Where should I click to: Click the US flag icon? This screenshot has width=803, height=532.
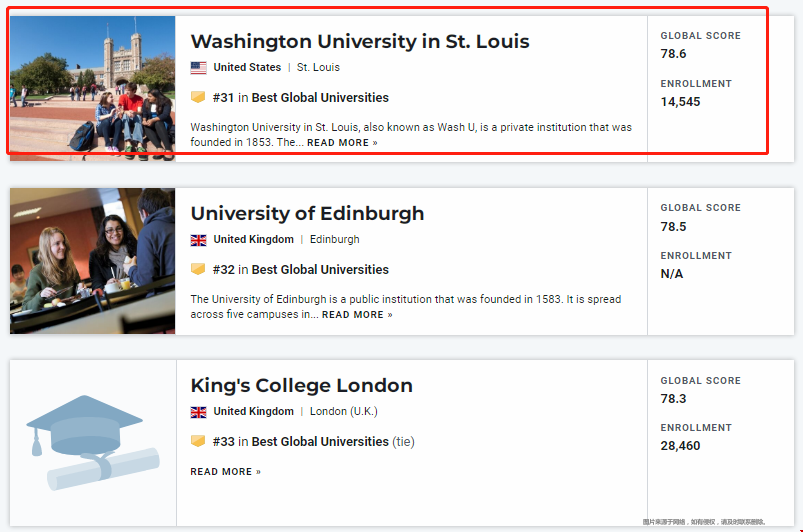tap(198, 68)
